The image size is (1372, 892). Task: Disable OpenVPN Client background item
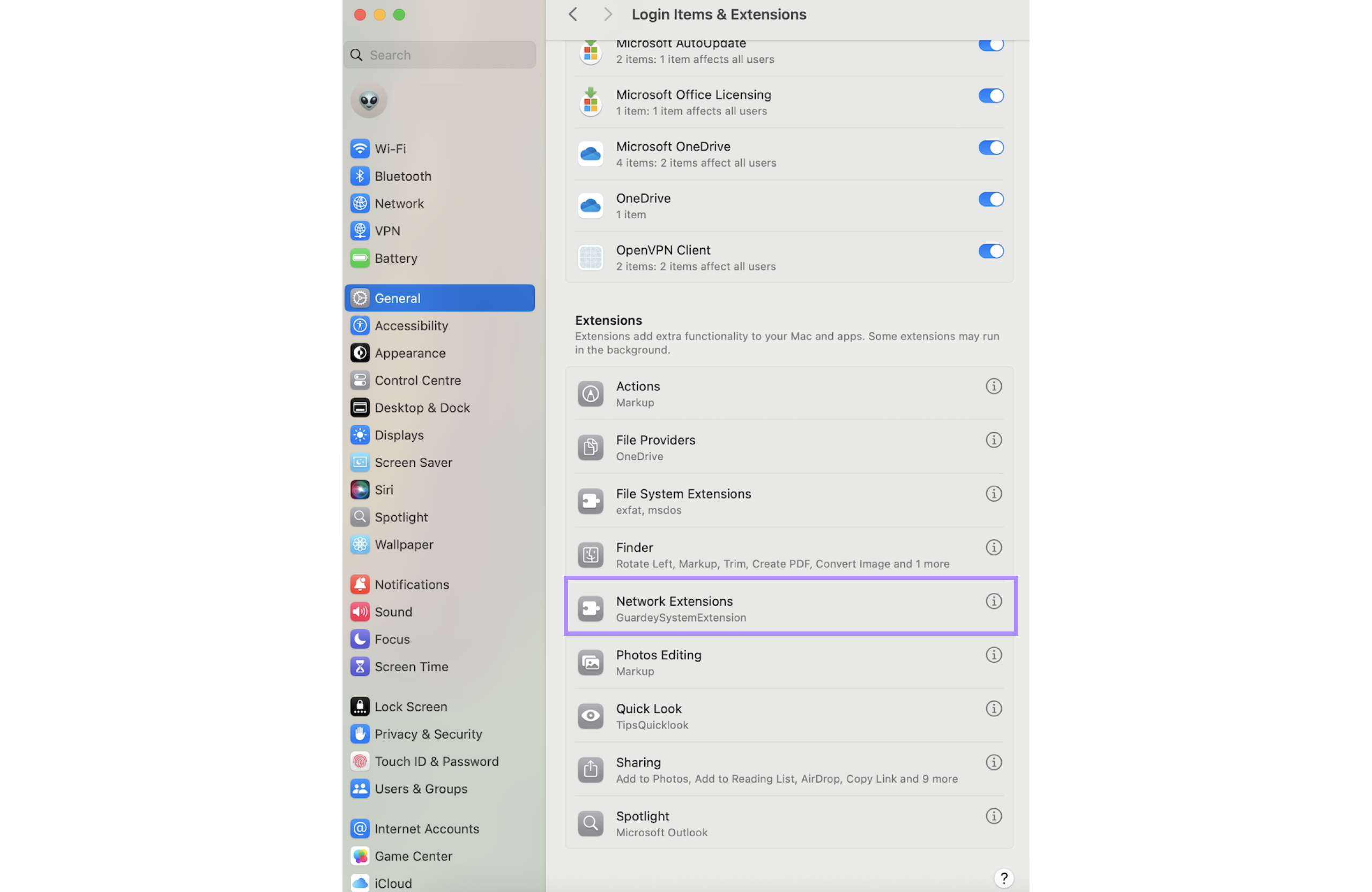991,251
